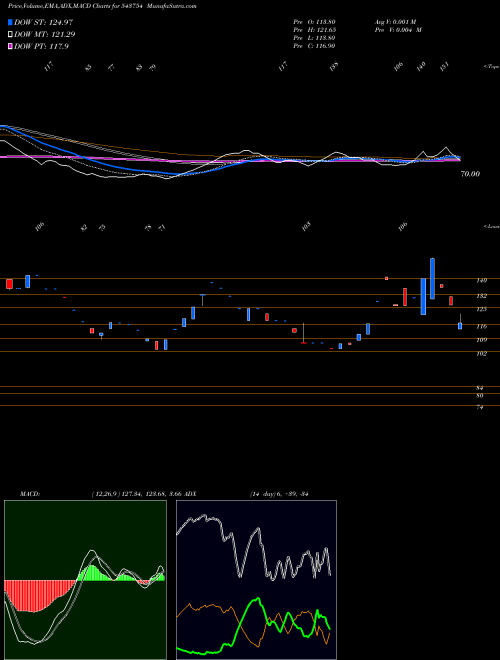Click the ADX (14 day) values text

tap(279, 494)
